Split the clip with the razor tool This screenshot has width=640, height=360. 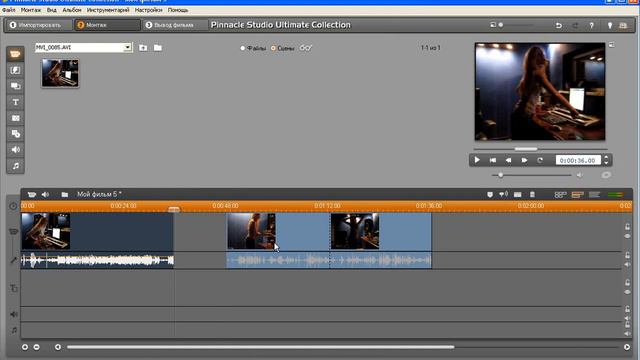[518, 195]
